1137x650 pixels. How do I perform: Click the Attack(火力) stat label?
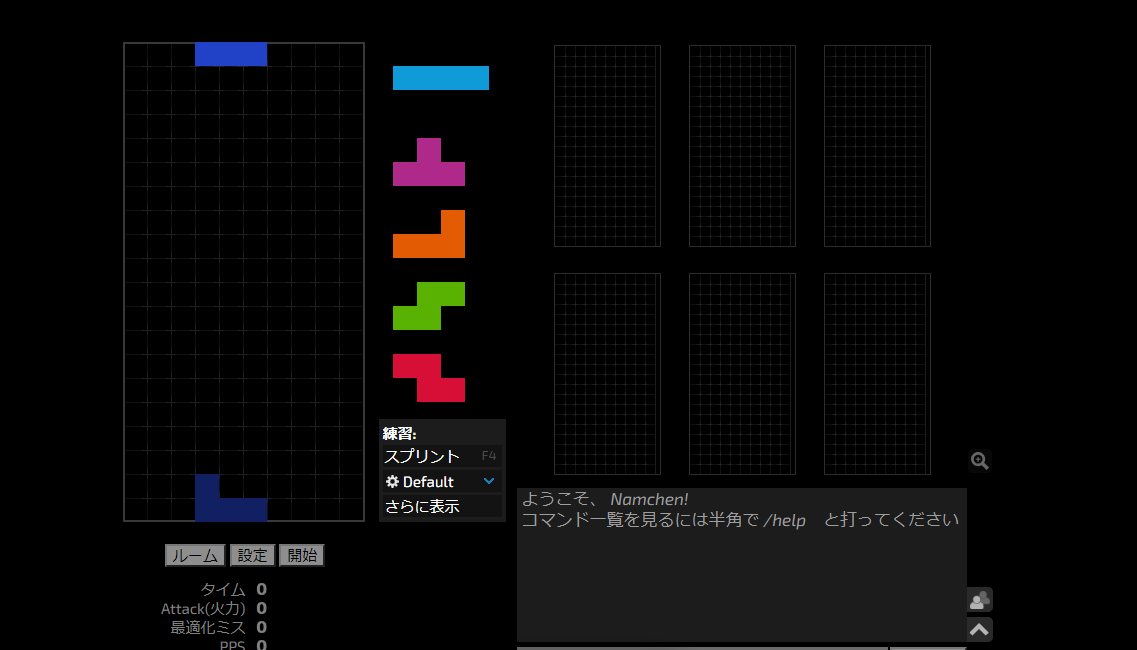point(203,609)
